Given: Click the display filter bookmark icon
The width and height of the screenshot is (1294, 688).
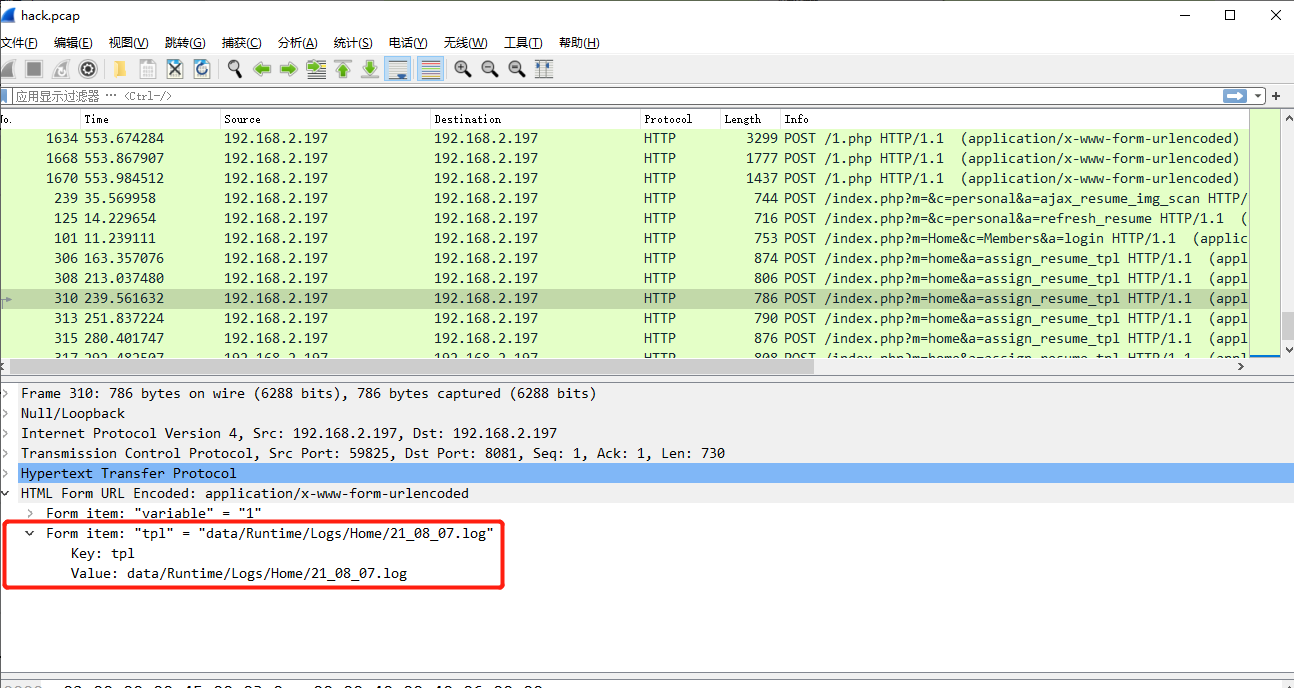Looking at the screenshot, I should coord(5,96).
